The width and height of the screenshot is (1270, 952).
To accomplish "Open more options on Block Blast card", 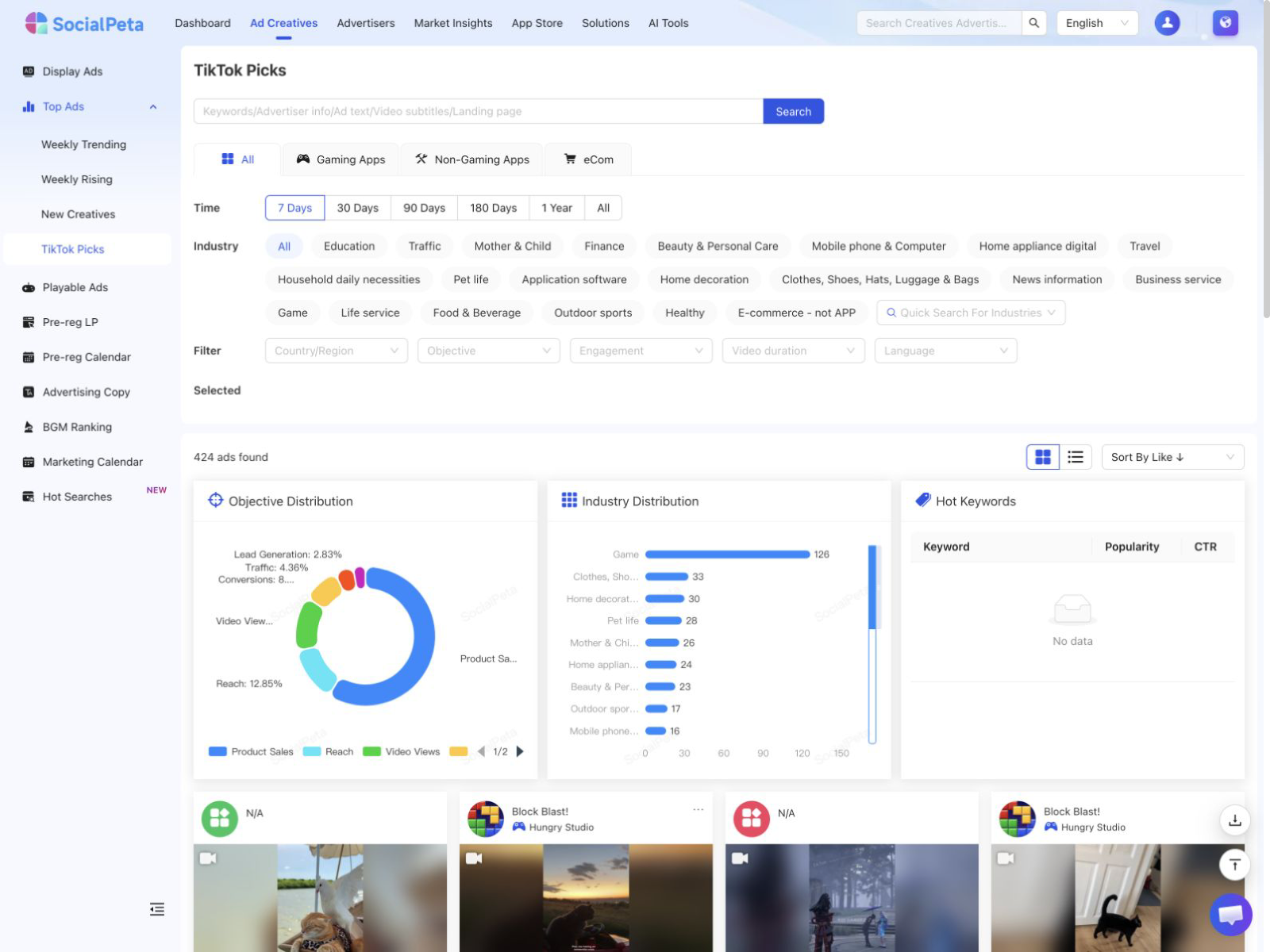I will (698, 810).
